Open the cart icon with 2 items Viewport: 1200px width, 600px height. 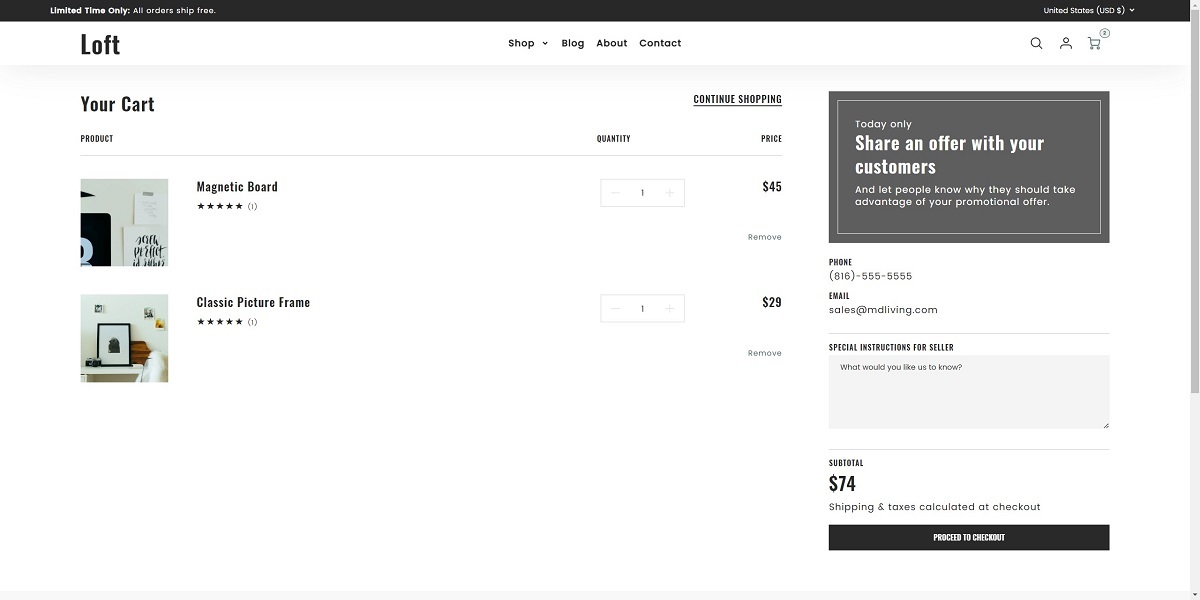[1094, 44]
